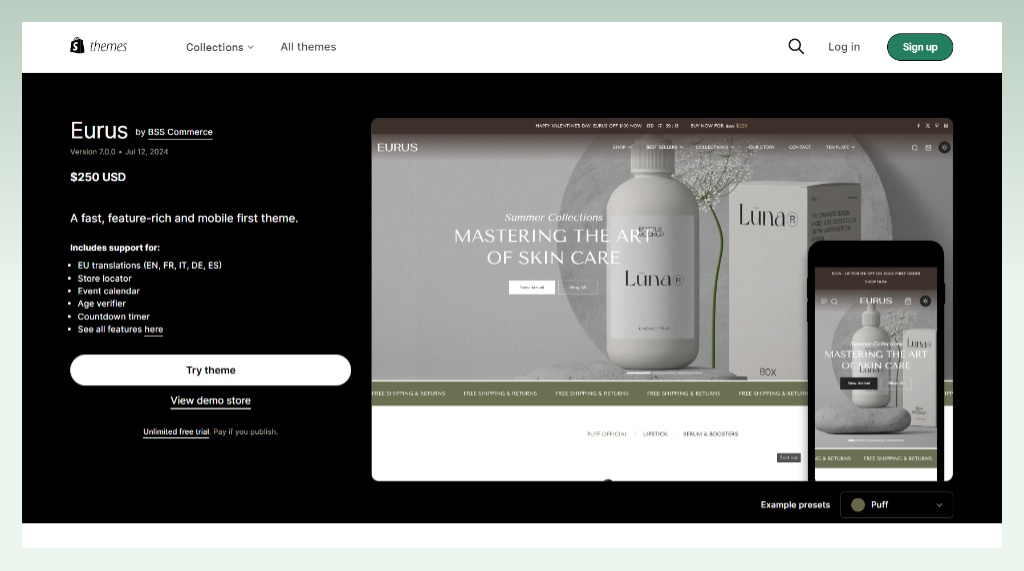Expand the Collections menu
This screenshot has height=571, width=1024.
tap(220, 47)
